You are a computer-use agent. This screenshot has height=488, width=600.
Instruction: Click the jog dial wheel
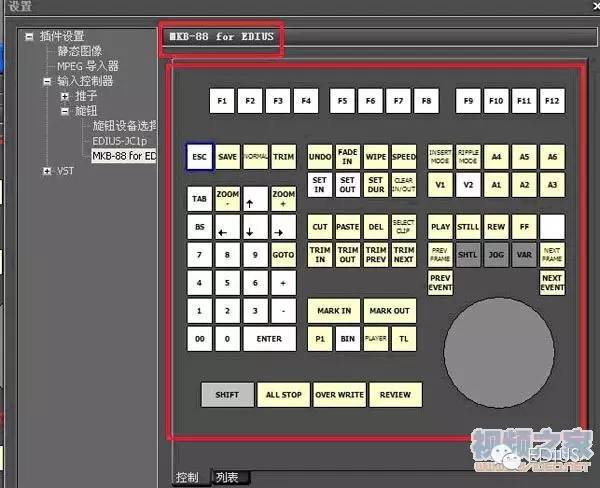coord(499,353)
